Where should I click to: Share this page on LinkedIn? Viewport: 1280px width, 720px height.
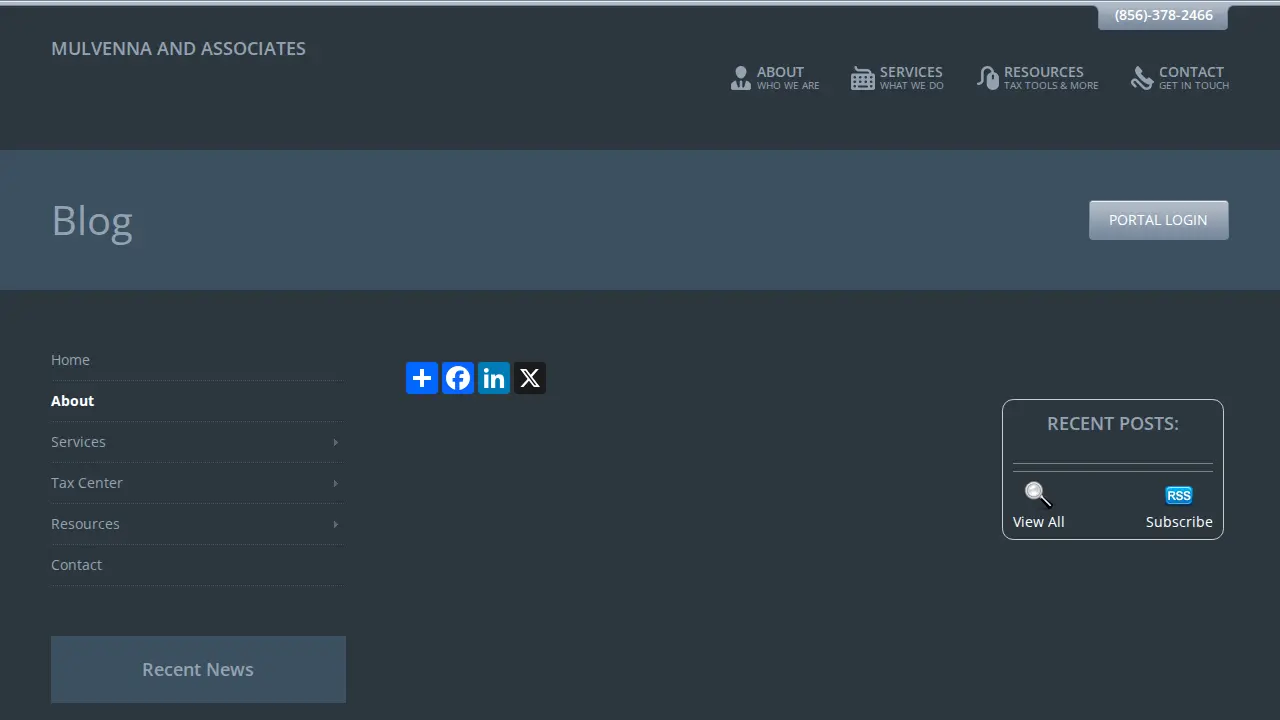point(494,378)
